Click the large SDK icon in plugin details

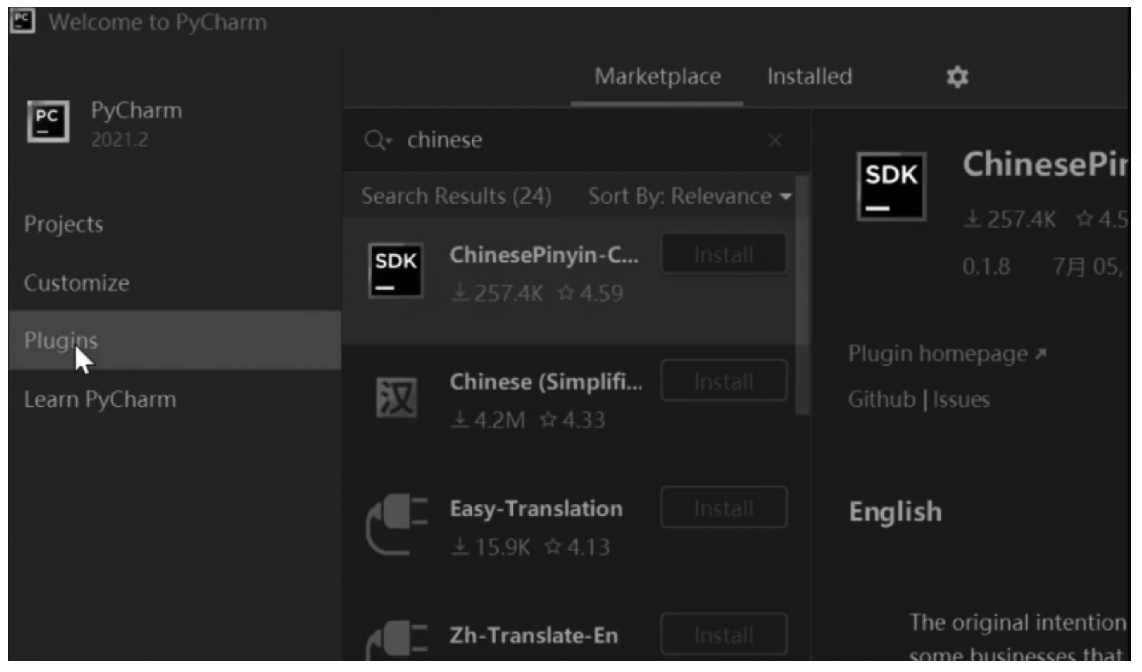pos(891,186)
